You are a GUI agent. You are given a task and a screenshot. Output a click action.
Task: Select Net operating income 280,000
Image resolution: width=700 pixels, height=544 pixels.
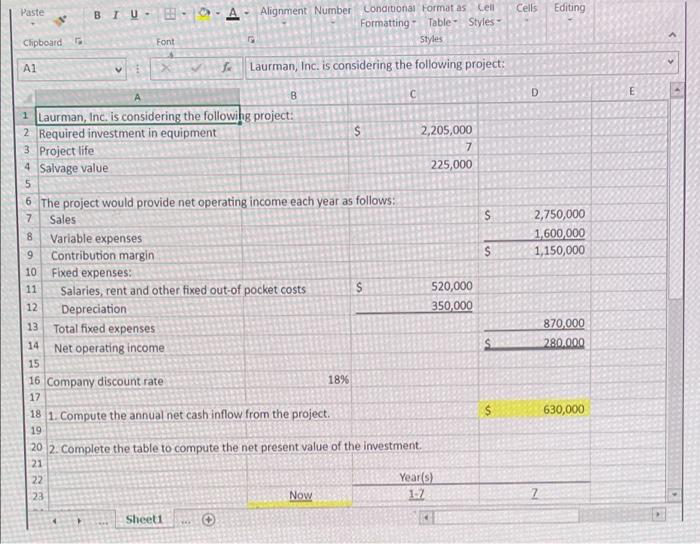tap(535, 343)
